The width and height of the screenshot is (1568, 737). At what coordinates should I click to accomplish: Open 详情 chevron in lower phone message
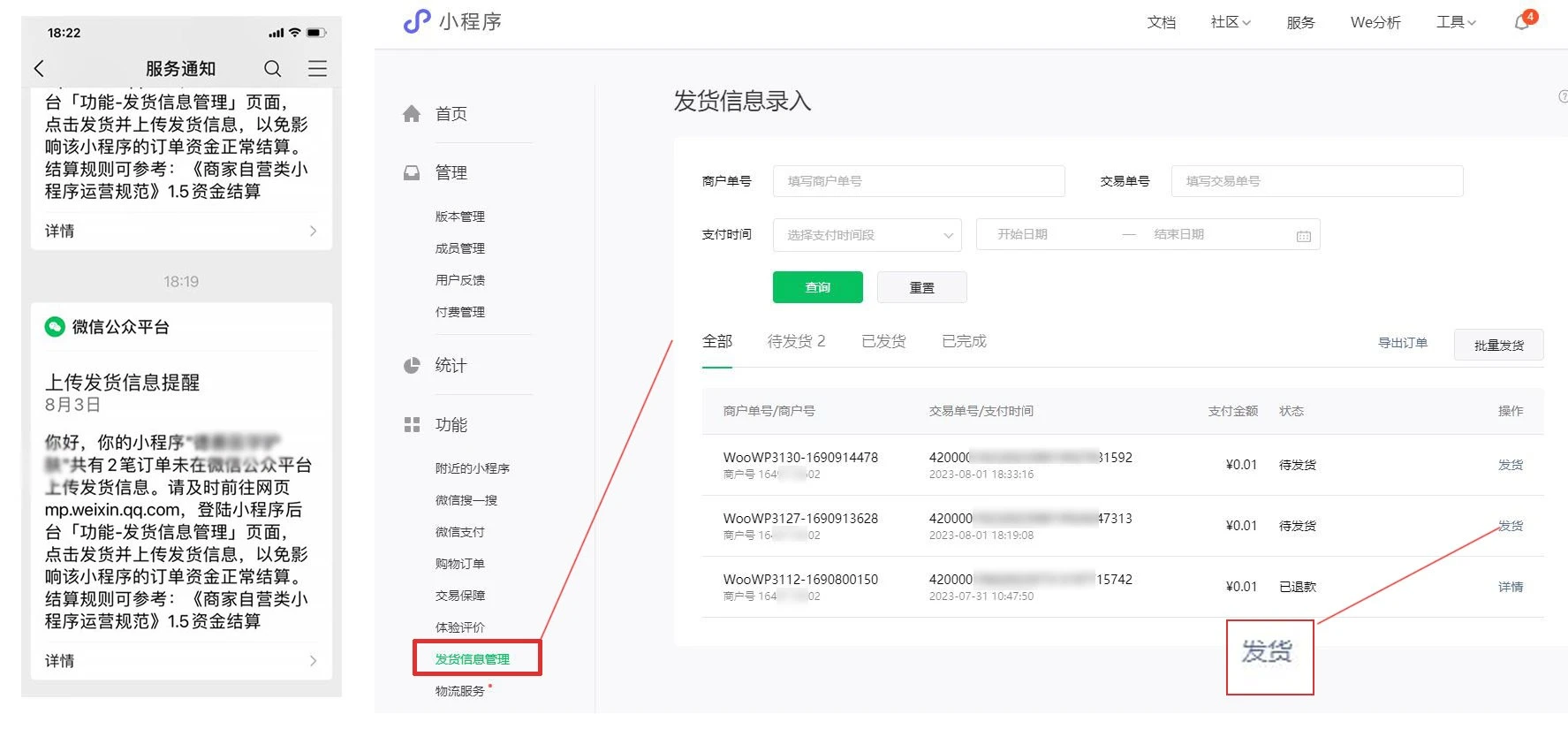click(313, 661)
